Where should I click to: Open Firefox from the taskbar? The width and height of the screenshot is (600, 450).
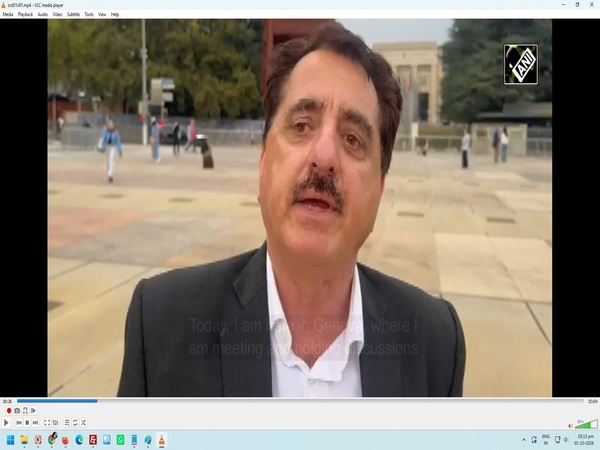click(x=65, y=440)
